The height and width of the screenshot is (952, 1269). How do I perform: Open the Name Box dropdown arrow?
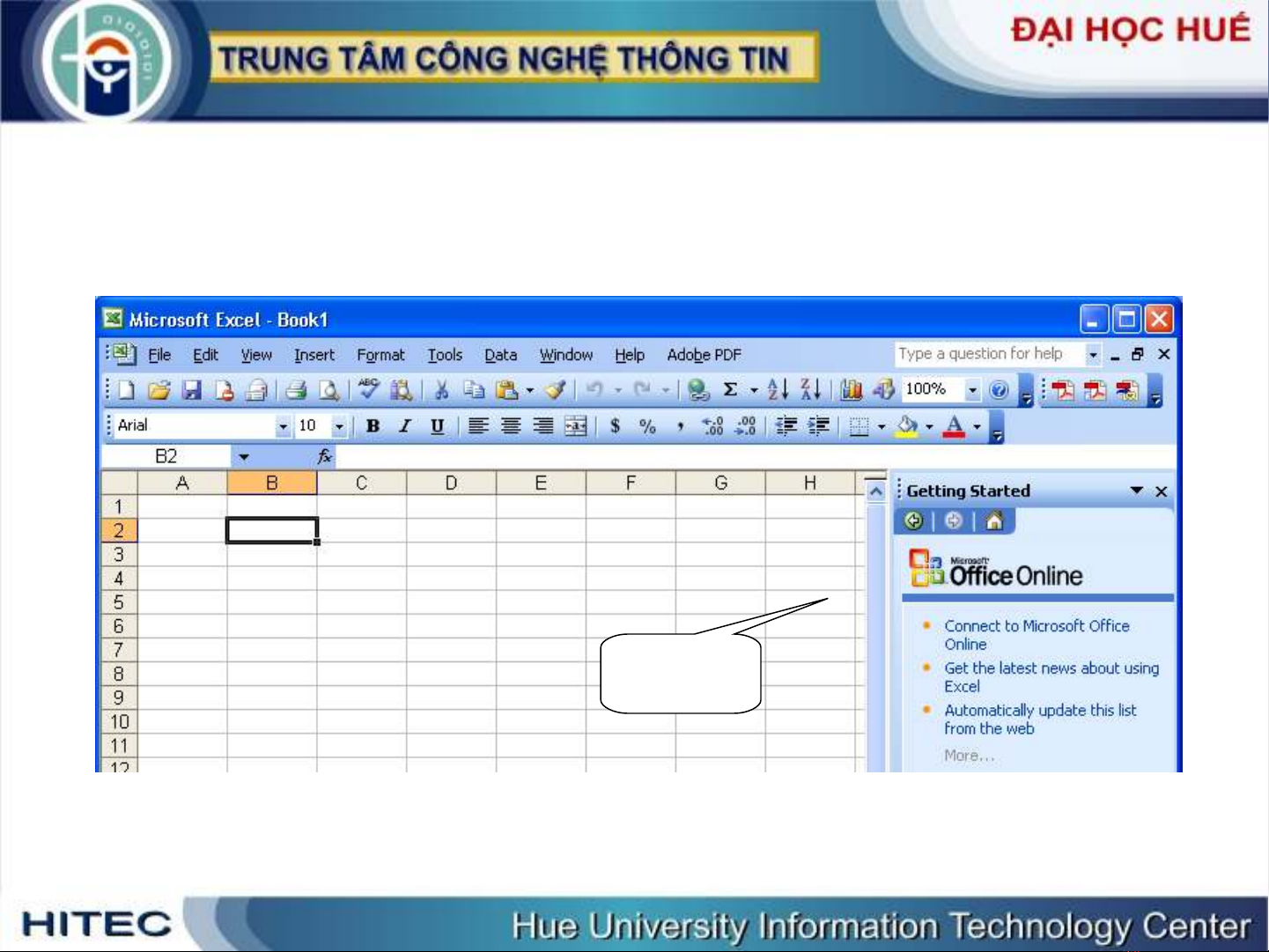[243, 456]
